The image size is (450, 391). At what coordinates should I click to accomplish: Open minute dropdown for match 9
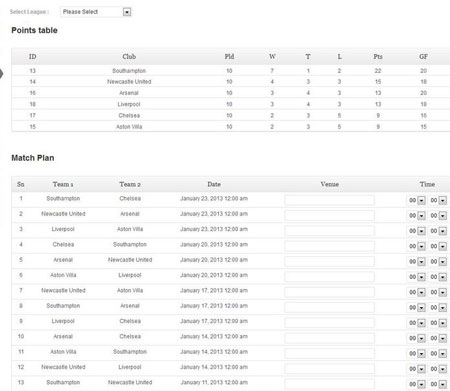pyautogui.click(x=438, y=323)
